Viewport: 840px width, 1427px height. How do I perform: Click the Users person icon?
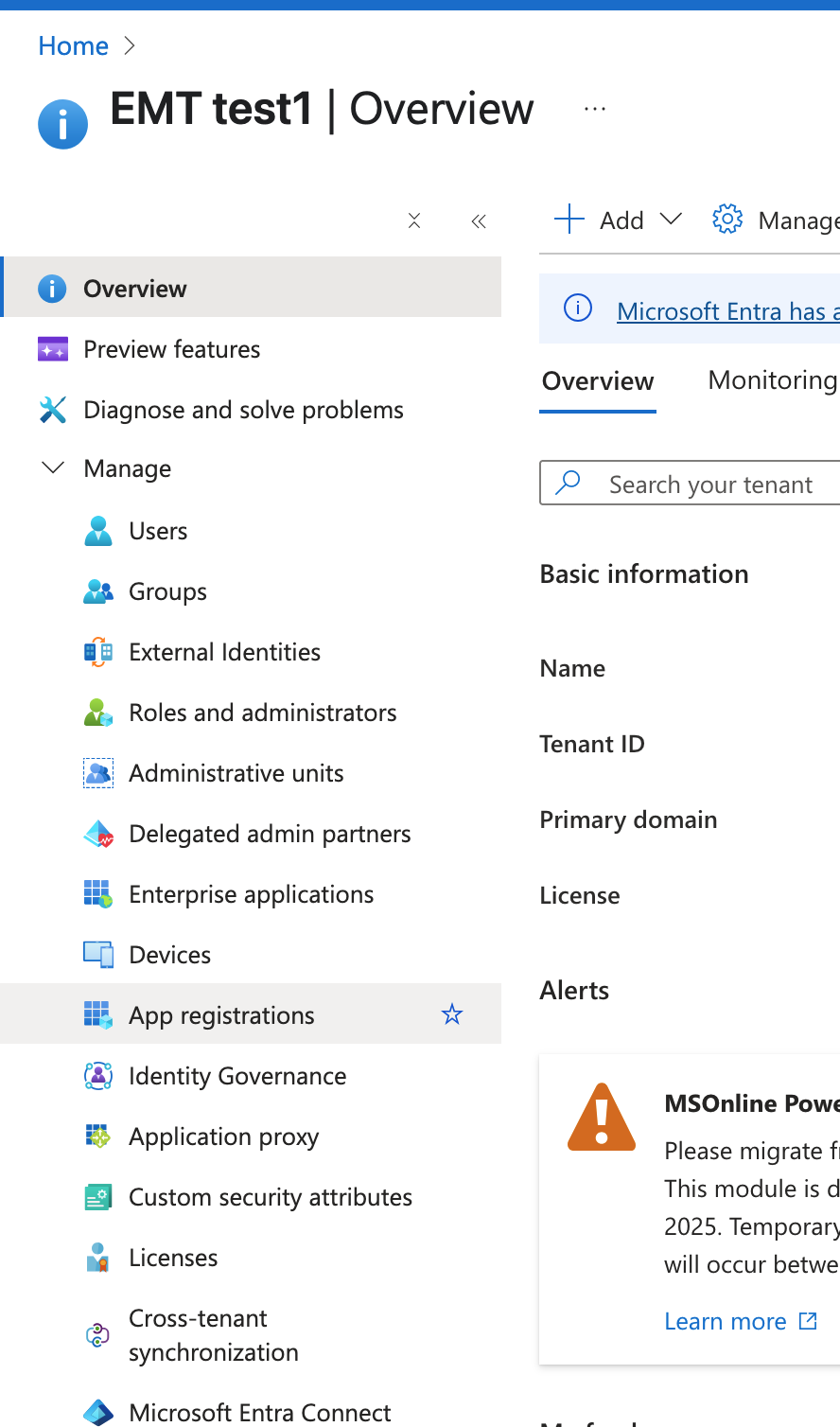click(98, 531)
